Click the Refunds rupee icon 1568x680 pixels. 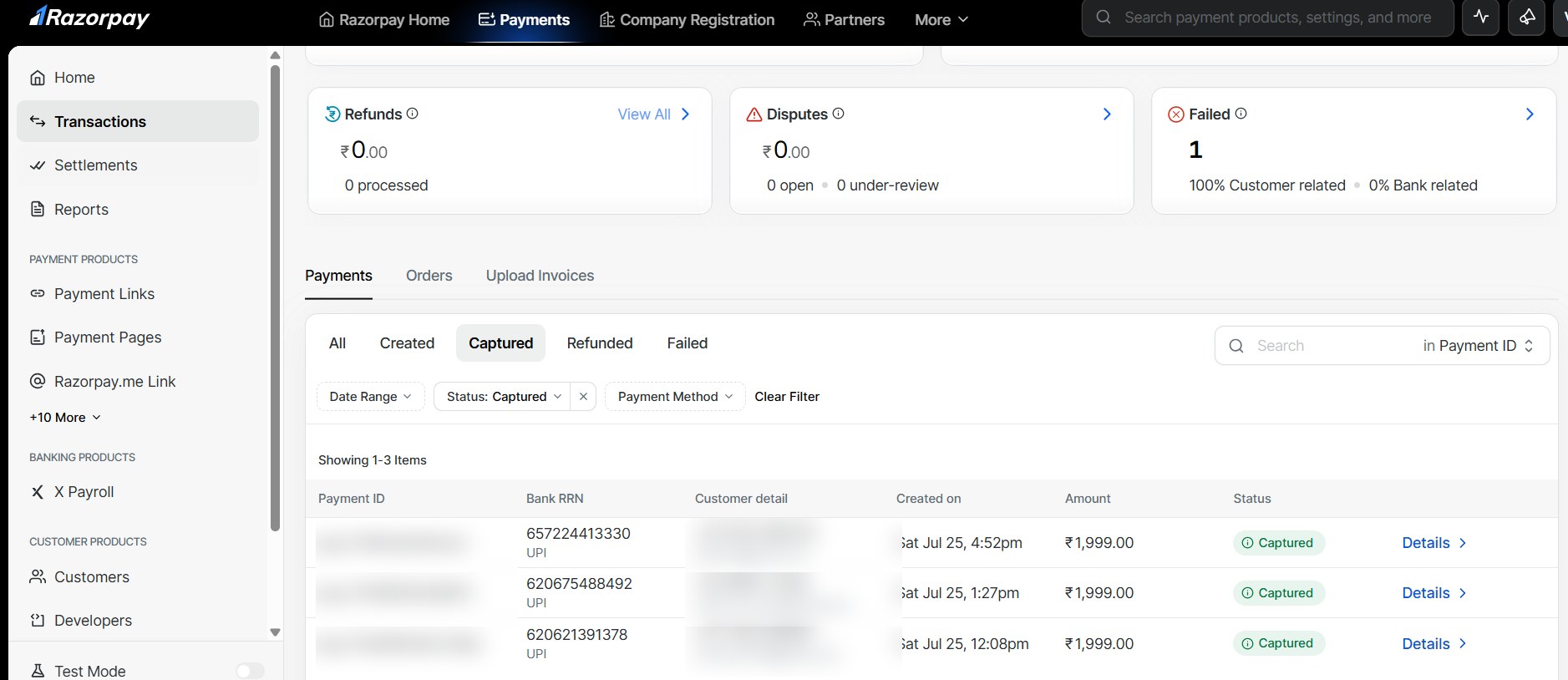pos(332,114)
